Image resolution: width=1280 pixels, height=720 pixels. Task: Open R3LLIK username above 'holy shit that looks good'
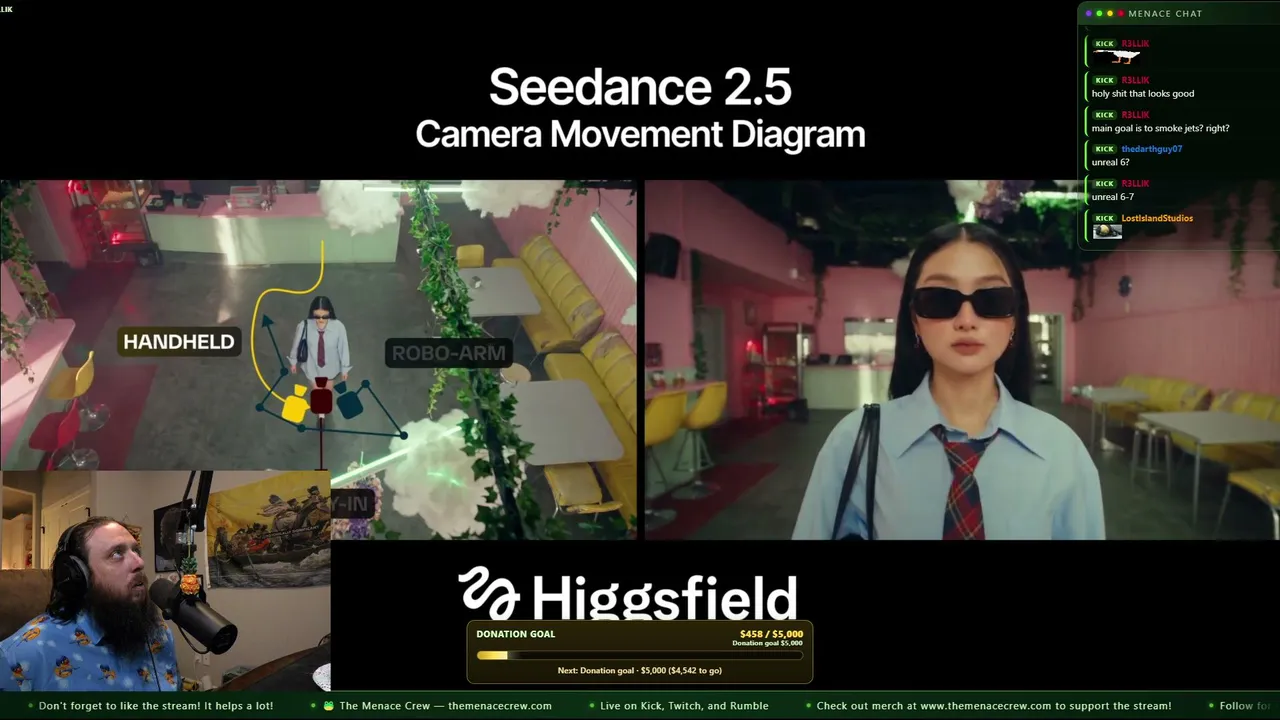click(1135, 80)
